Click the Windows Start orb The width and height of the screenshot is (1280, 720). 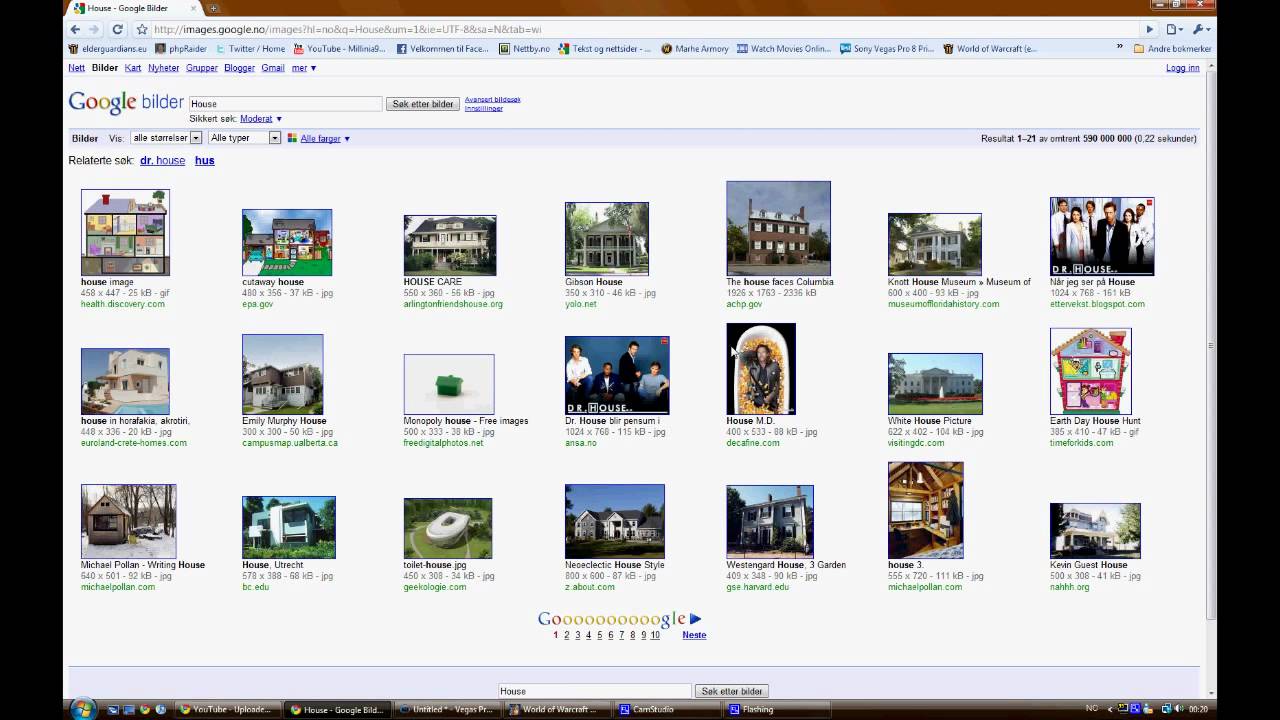tap(83, 709)
